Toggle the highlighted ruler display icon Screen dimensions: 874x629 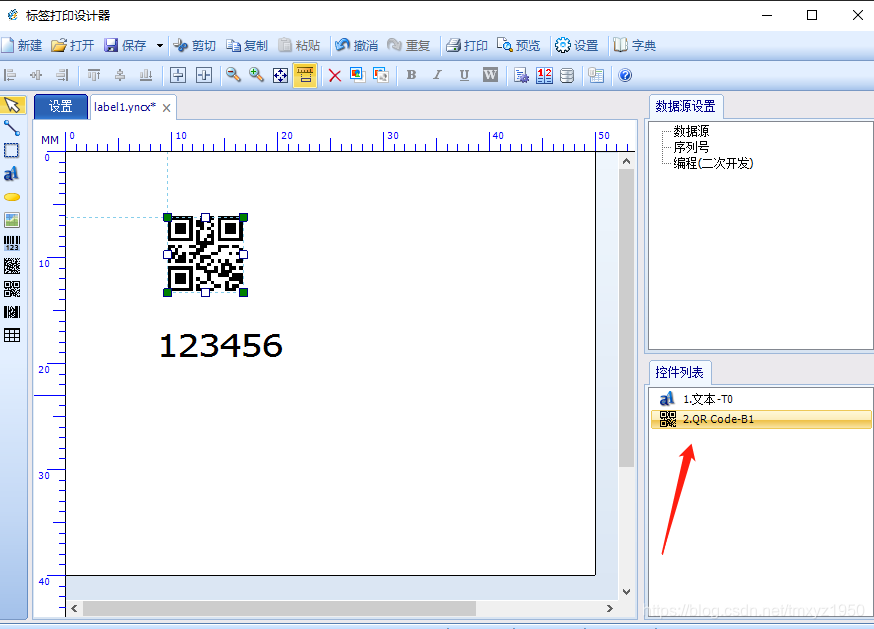(x=305, y=75)
